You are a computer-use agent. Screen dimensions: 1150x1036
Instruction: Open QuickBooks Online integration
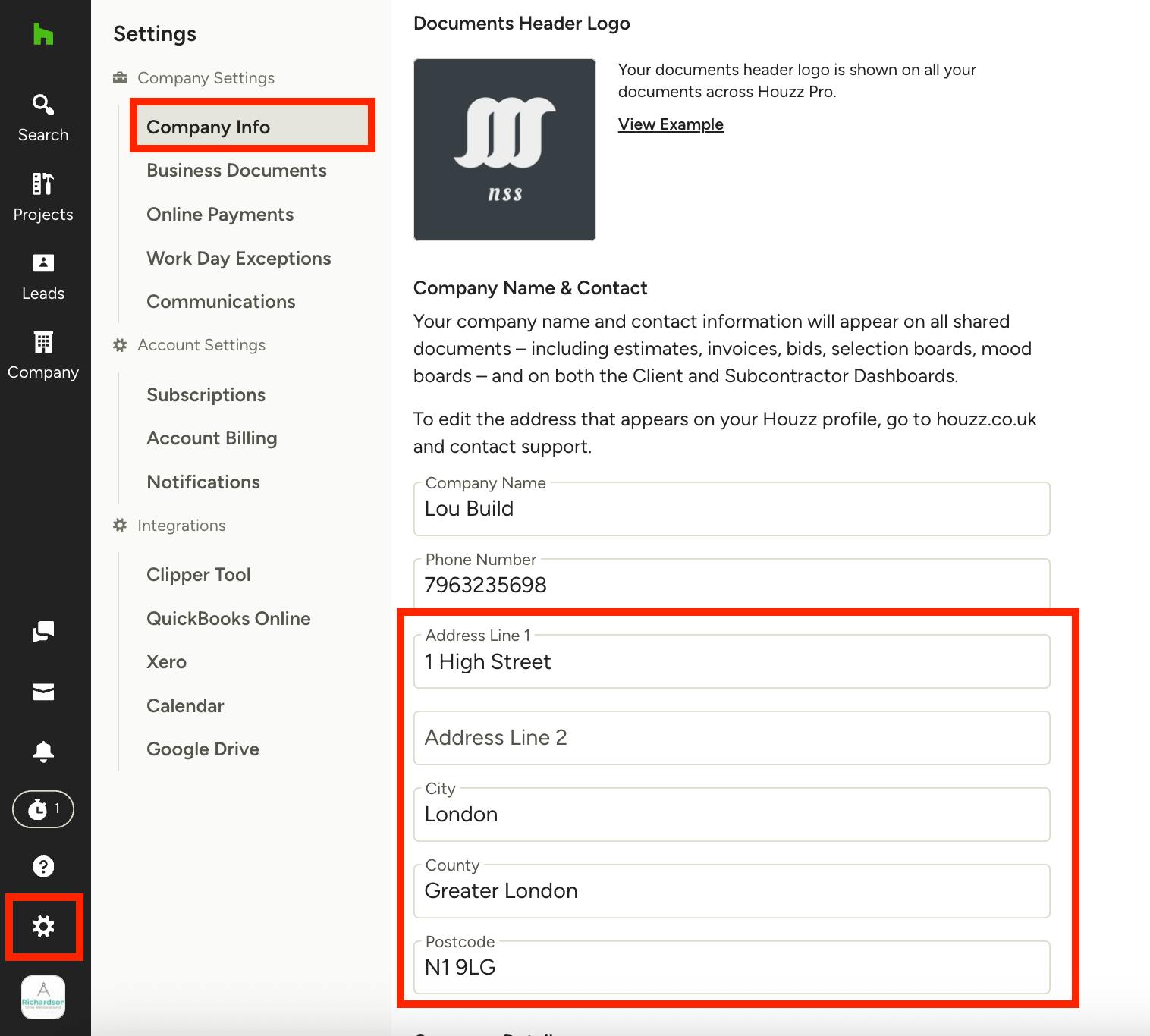(x=228, y=619)
